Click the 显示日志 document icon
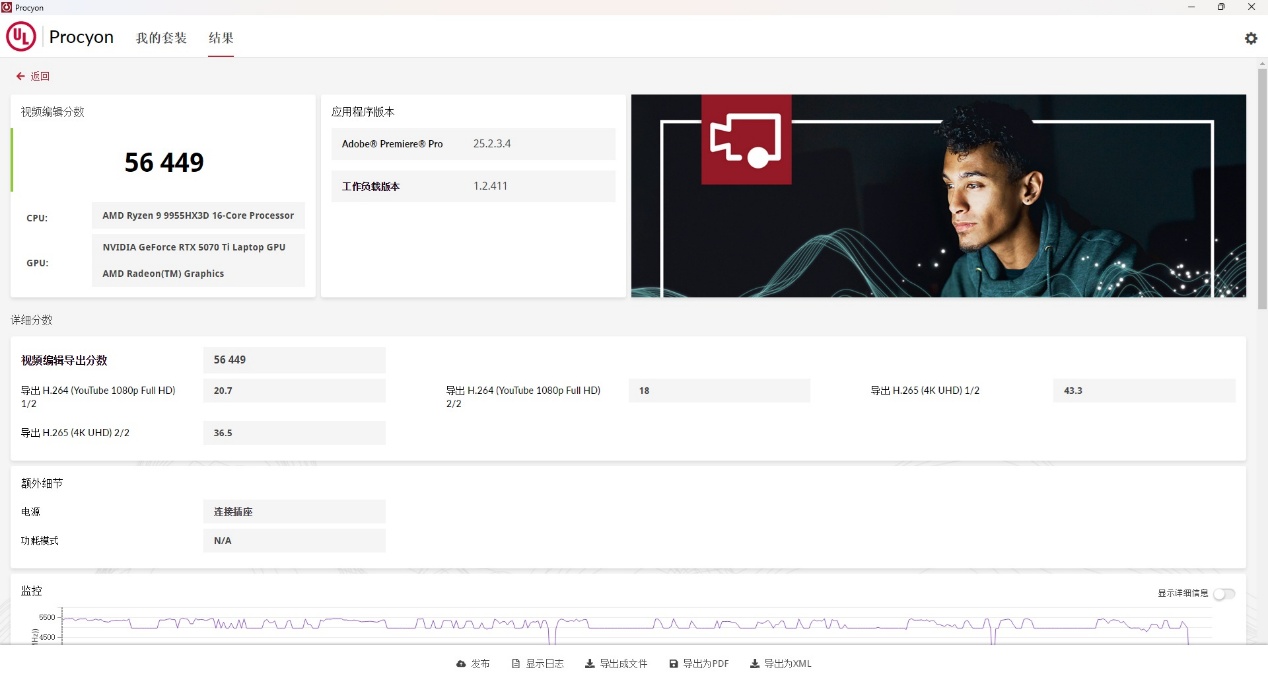1268x682 pixels. [x=516, y=664]
